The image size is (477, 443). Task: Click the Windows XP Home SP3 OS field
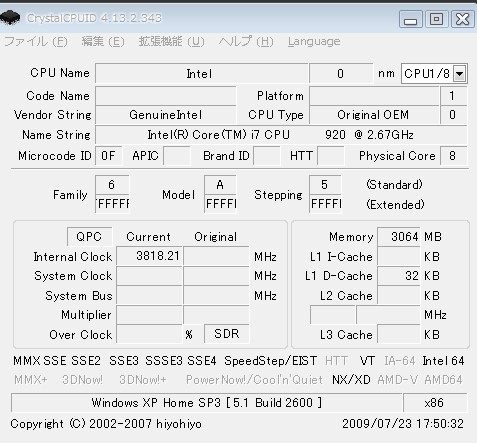click(206, 403)
